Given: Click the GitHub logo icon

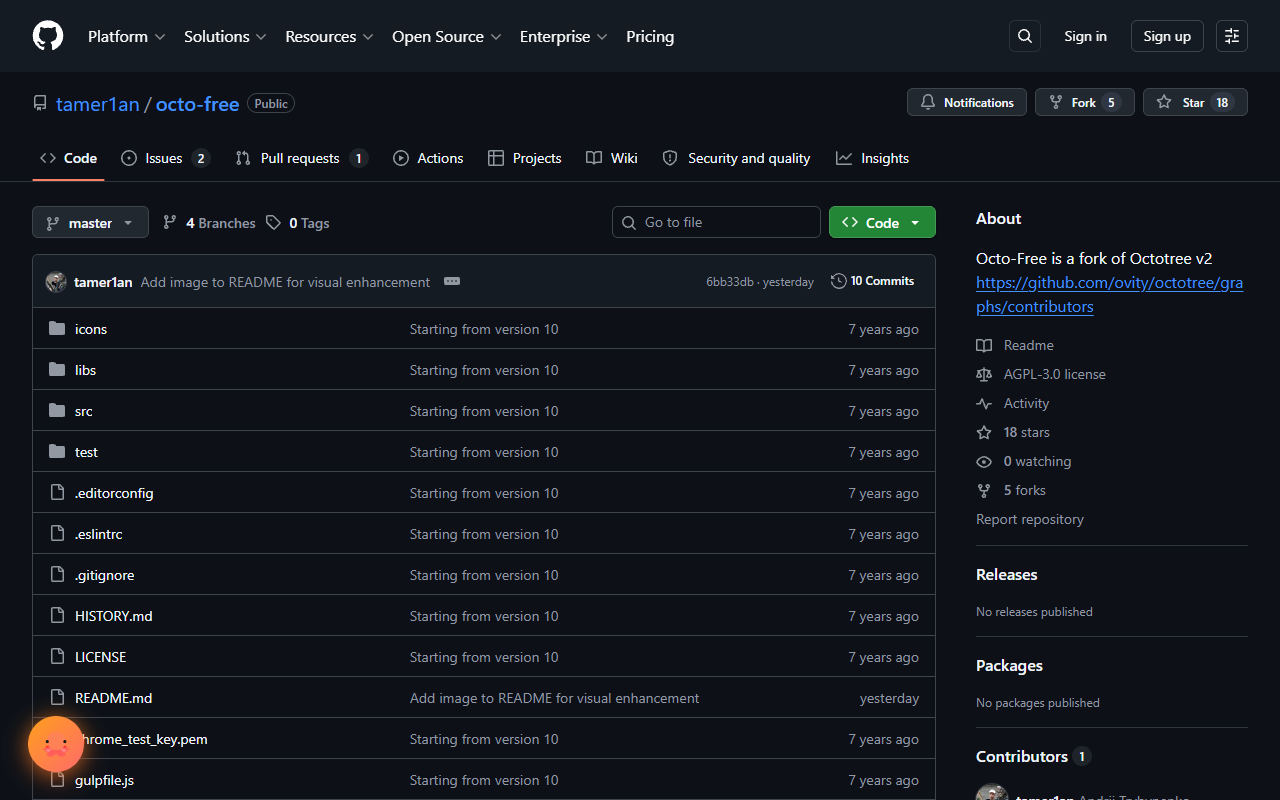Looking at the screenshot, I should [x=48, y=36].
